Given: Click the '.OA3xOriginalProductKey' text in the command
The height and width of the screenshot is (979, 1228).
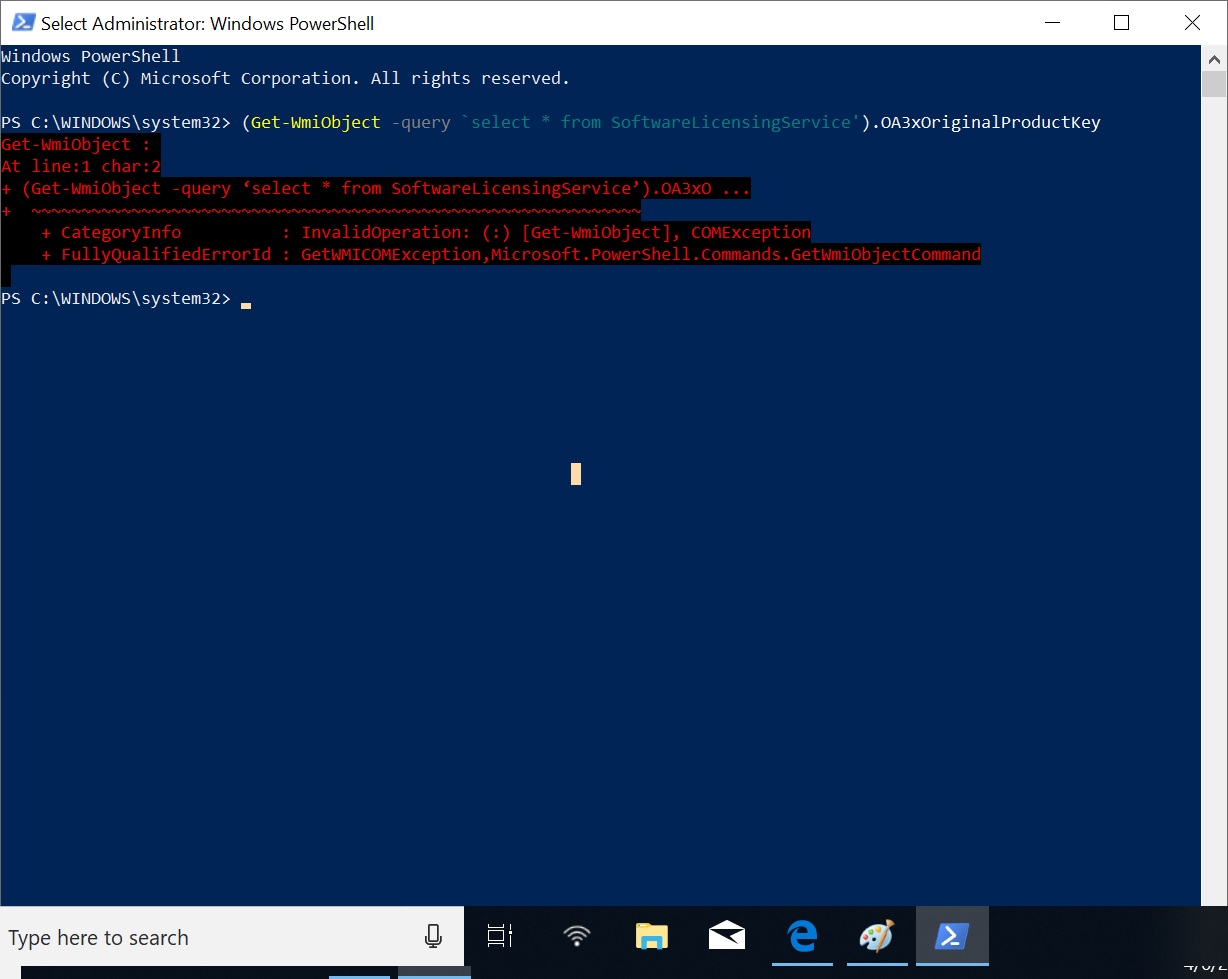Looking at the screenshot, I should pyautogui.click(x=985, y=122).
